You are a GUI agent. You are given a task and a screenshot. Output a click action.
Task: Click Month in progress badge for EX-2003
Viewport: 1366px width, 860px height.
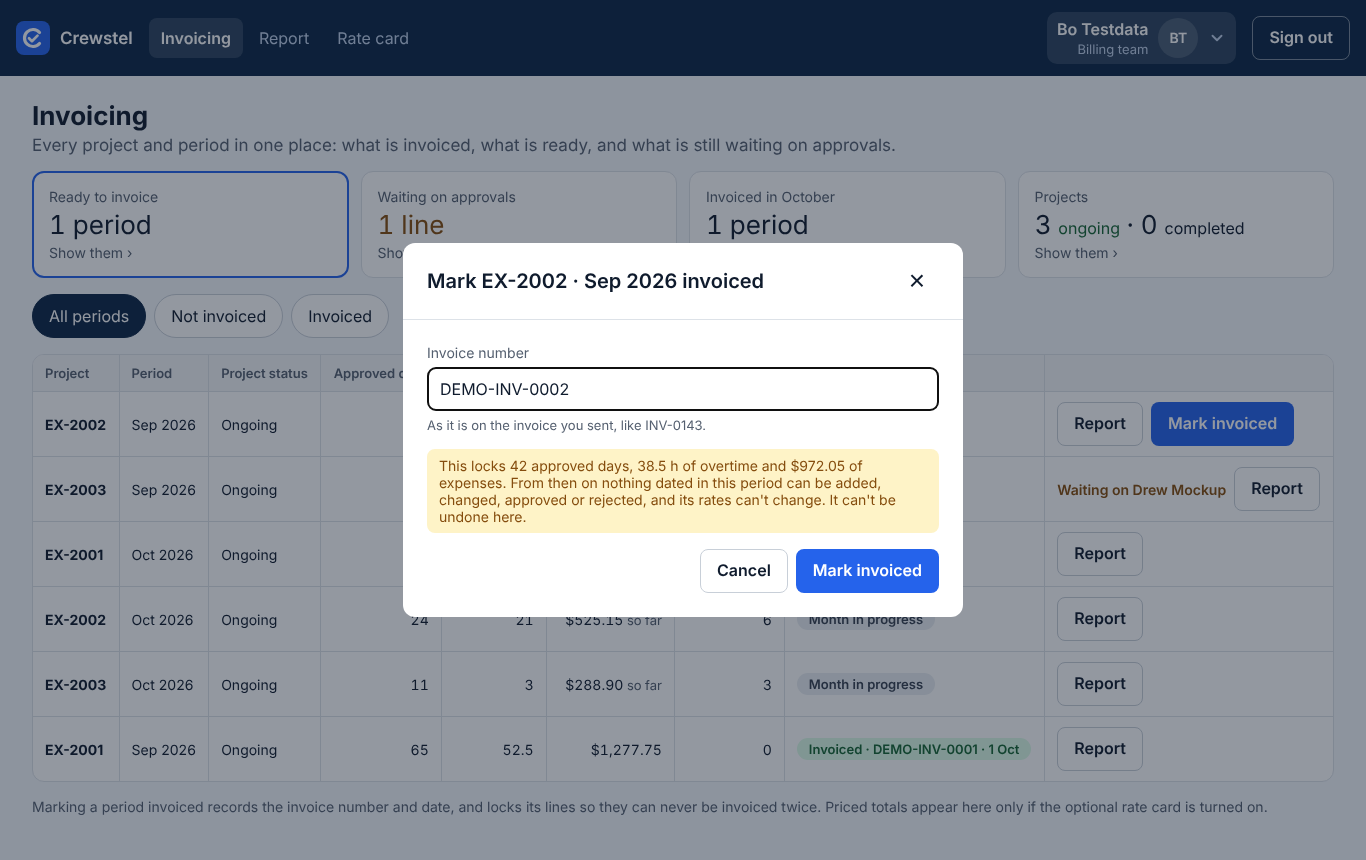[866, 684]
